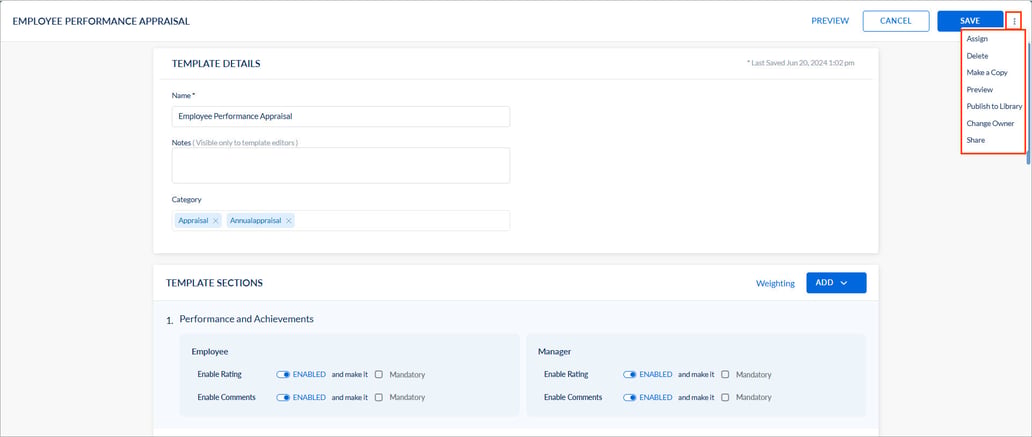
Task: Click the EMPLOYEE PERFORMANCE APPRAISAL page title
Action: click(101, 21)
